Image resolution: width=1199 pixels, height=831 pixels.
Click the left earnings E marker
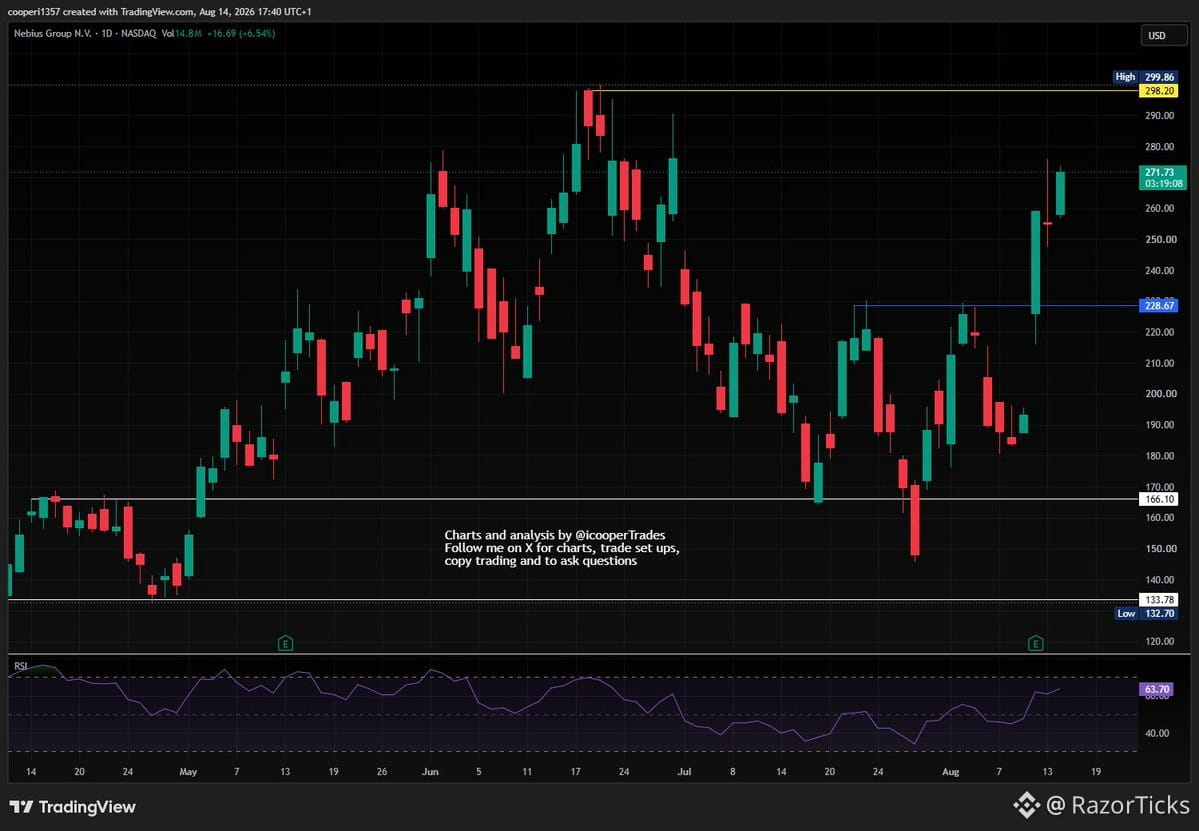pos(285,643)
